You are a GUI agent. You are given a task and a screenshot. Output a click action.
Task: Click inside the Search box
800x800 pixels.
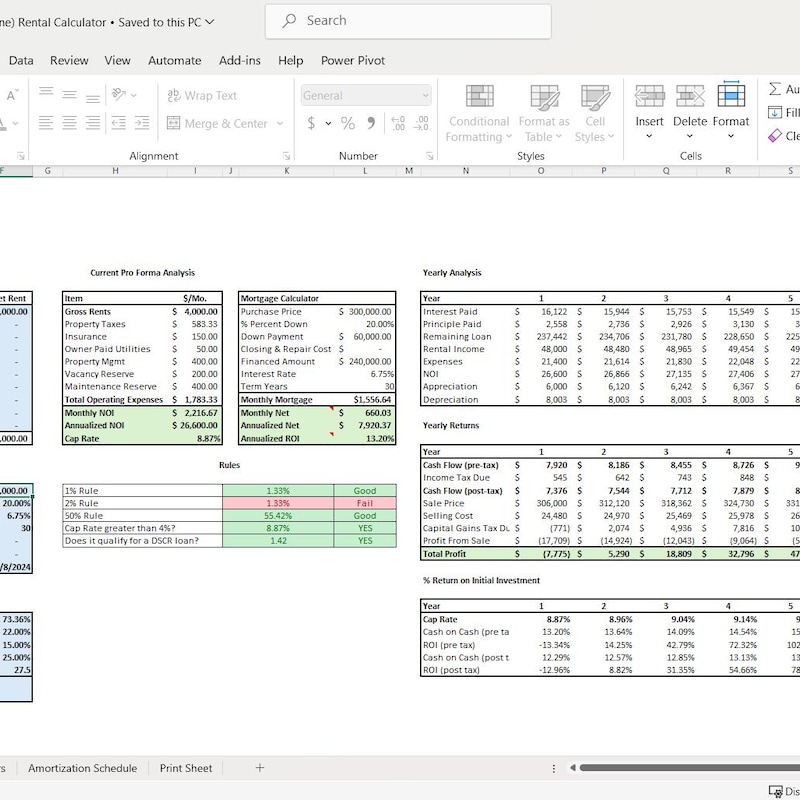tap(407, 20)
